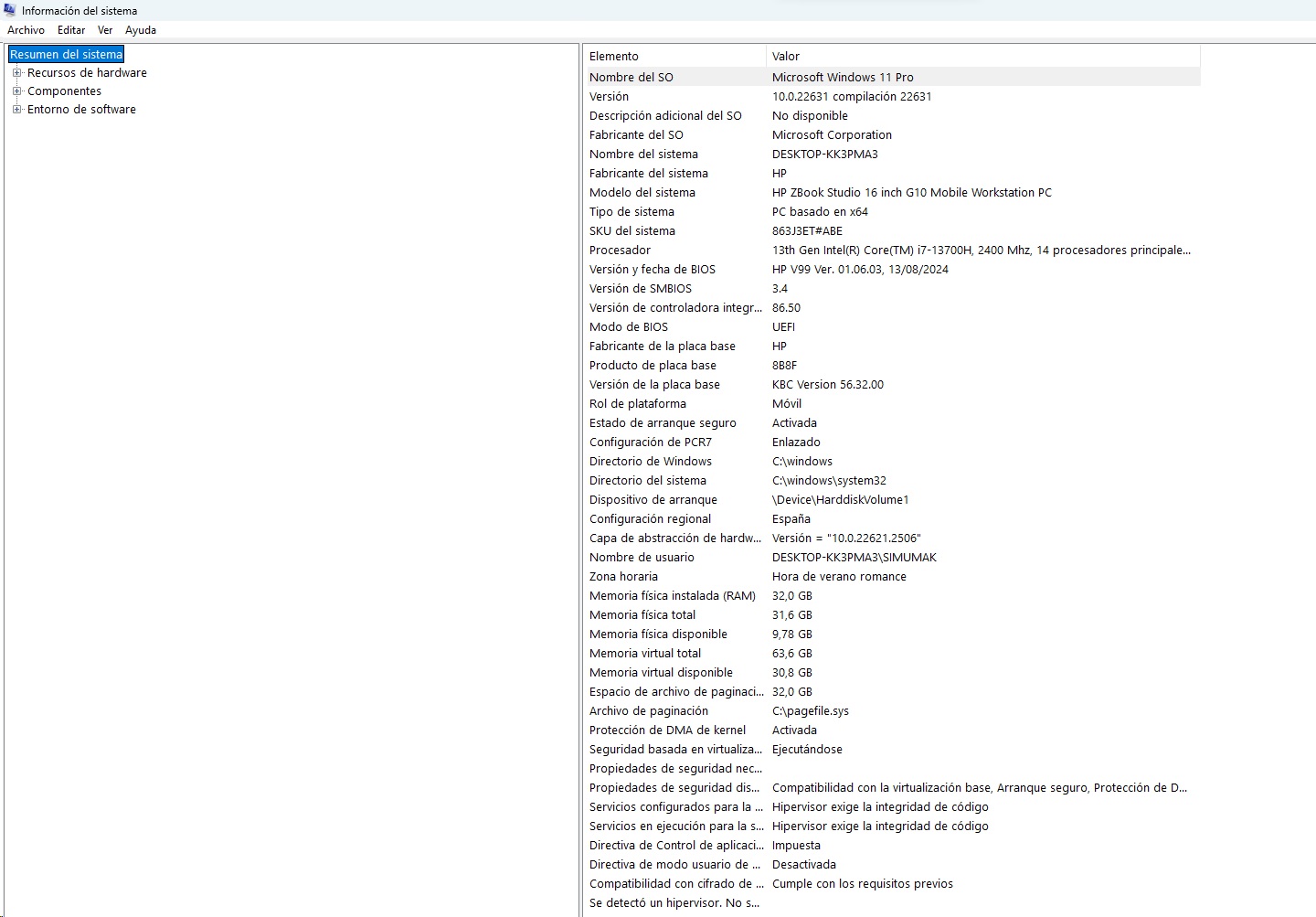Open the Ayuda menu
1316x917 pixels.
click(x=141, y=30)
